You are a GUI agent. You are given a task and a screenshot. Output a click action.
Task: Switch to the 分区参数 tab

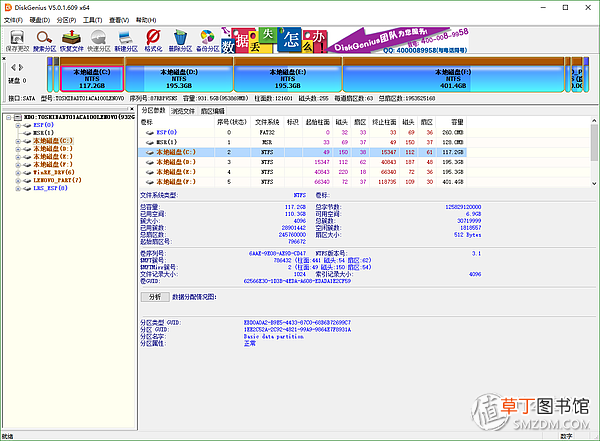(x=153, y=111)
